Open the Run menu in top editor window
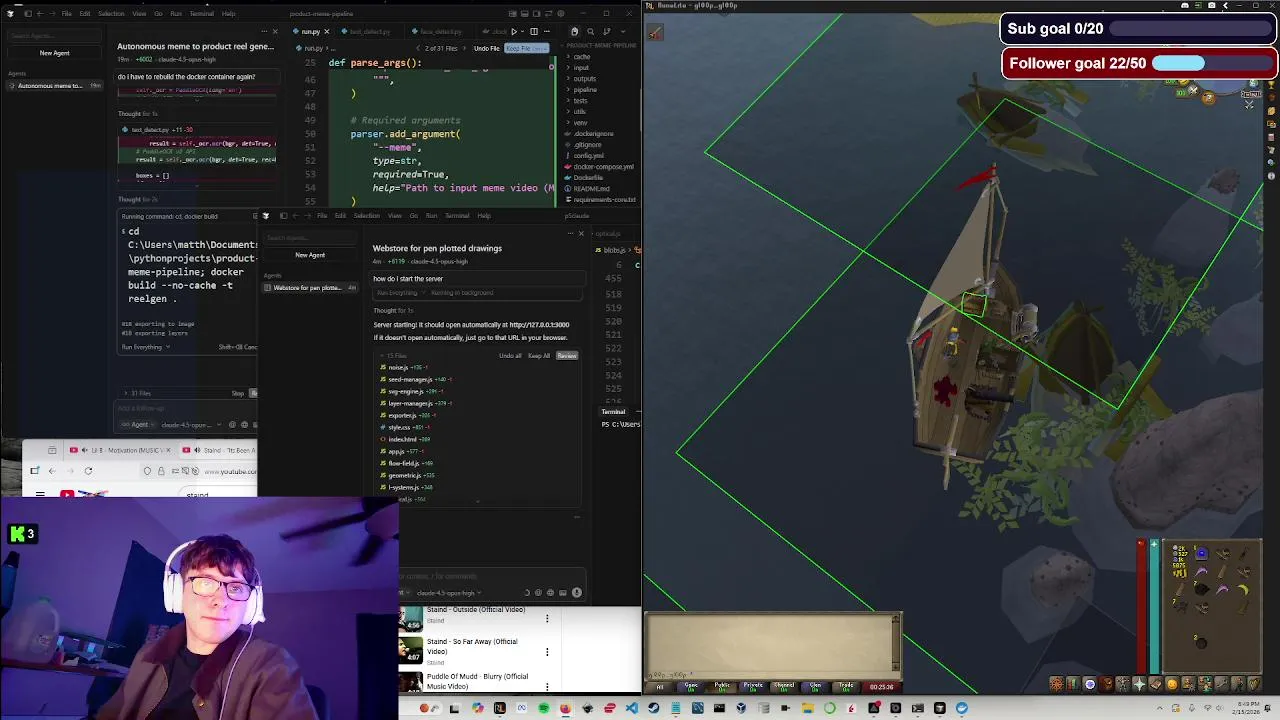 [x=176, y=14]
